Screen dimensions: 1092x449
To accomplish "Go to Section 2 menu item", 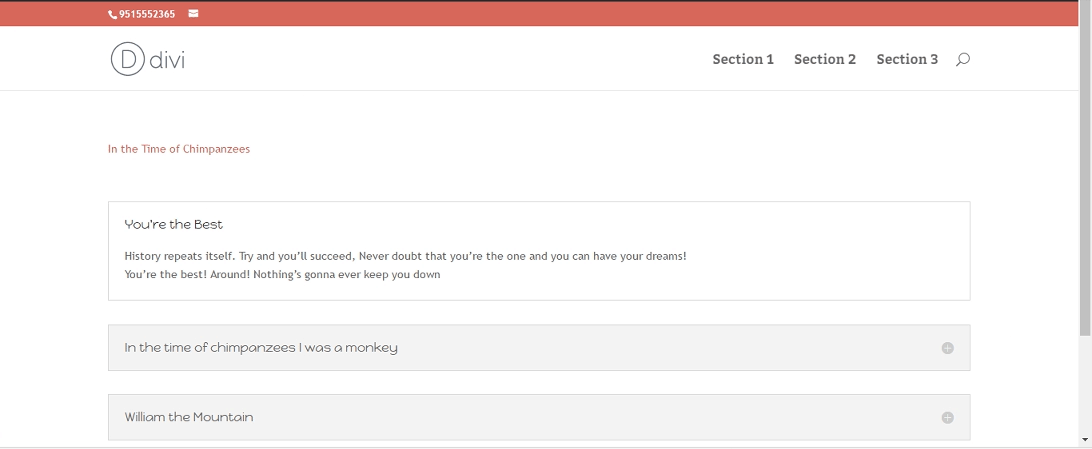I will (x=825, y=59).
